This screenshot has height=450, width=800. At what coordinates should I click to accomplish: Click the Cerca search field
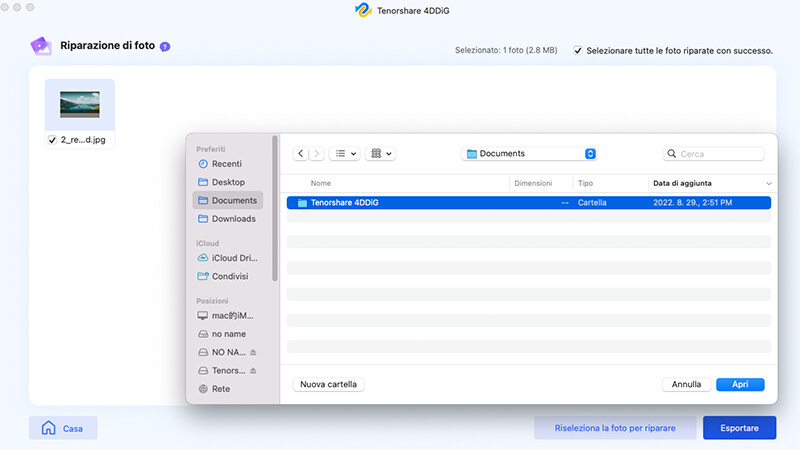[713, 154]
